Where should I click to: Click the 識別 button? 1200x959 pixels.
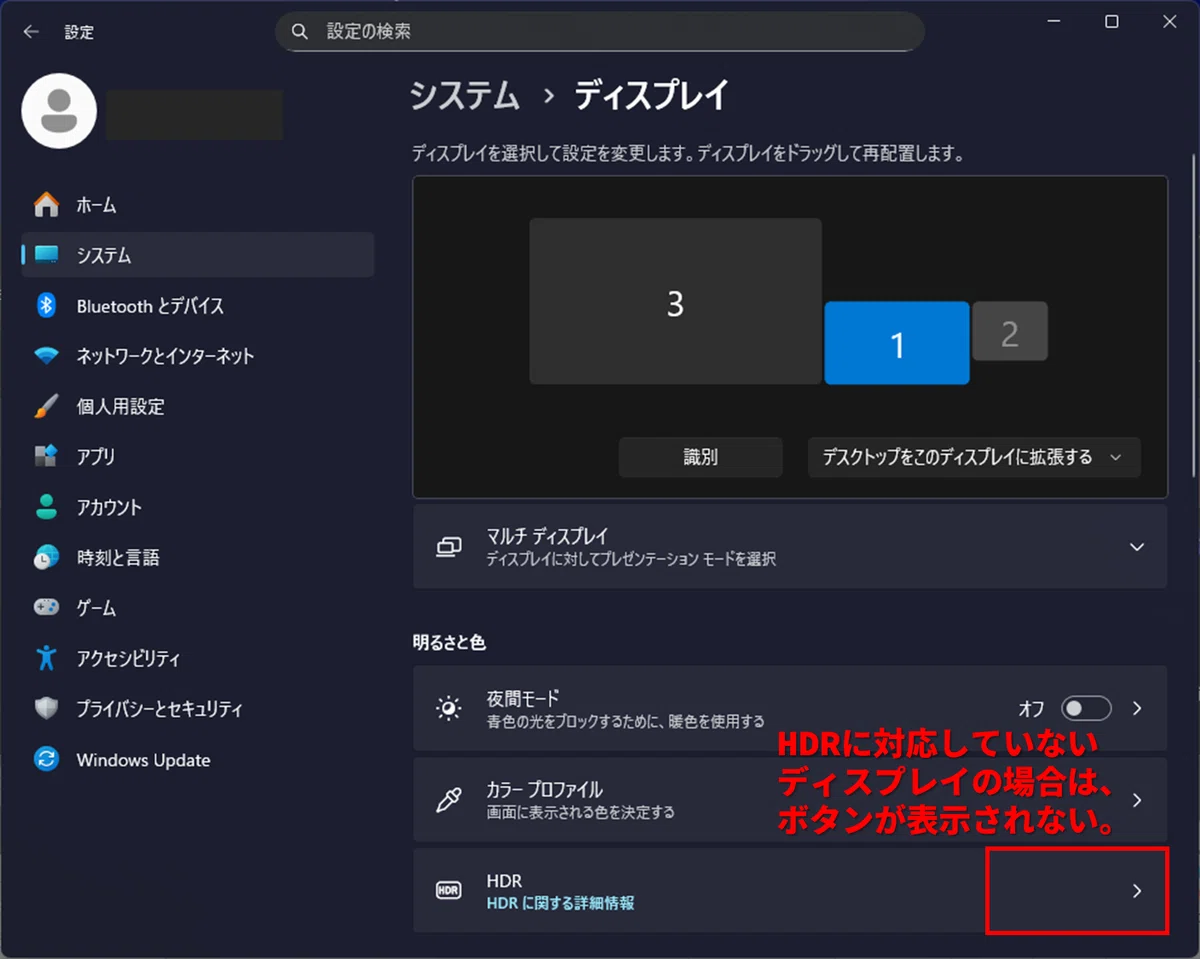coord(700,457)
